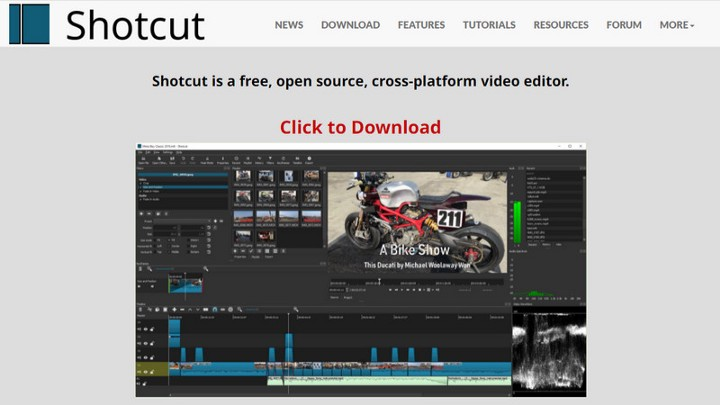Click the timeline zoom out magnifier icon
The width and height of the screenshot is (720, 405).
240,309
